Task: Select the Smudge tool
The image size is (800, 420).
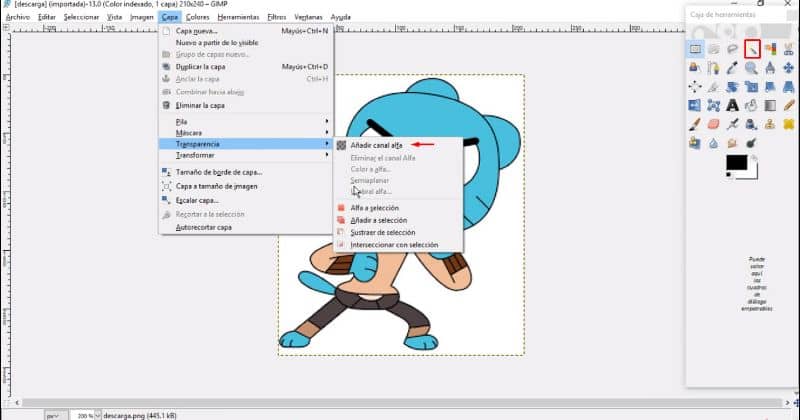Action: pyautogui.click(x=733, y=143)
